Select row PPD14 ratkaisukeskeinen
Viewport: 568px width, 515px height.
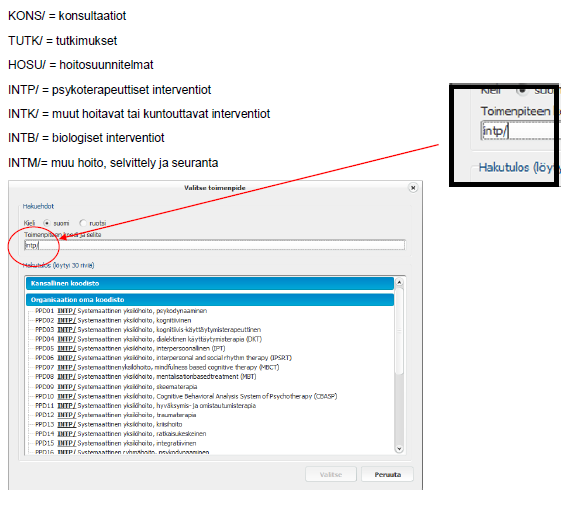(x=121, y=434)
